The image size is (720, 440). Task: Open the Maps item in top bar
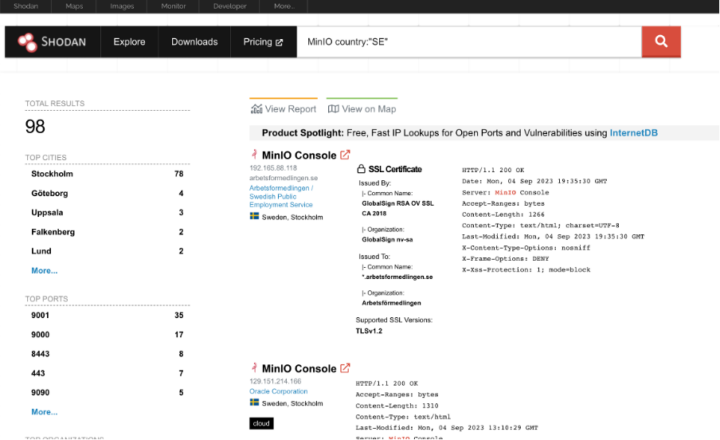[x=74, y=6]
